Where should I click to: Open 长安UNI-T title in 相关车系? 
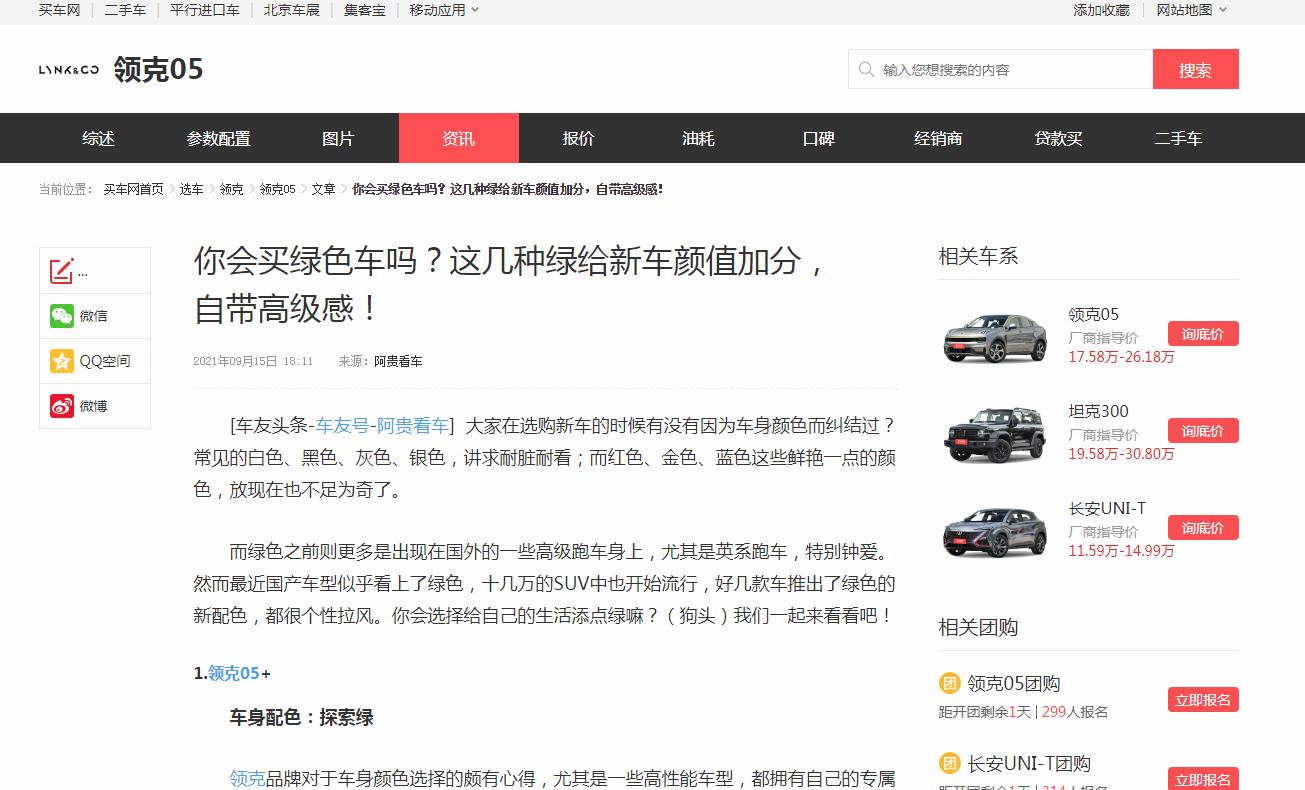(1107, 509)
